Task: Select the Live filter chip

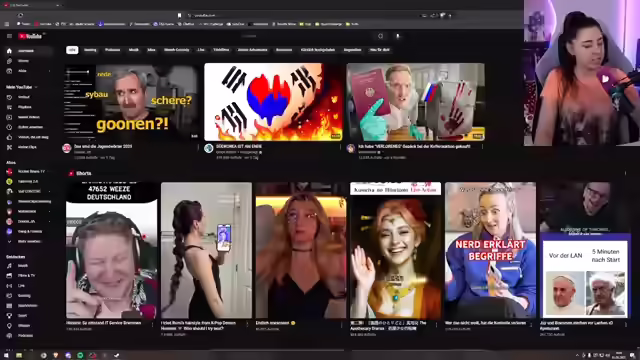Action: (201, 50)
